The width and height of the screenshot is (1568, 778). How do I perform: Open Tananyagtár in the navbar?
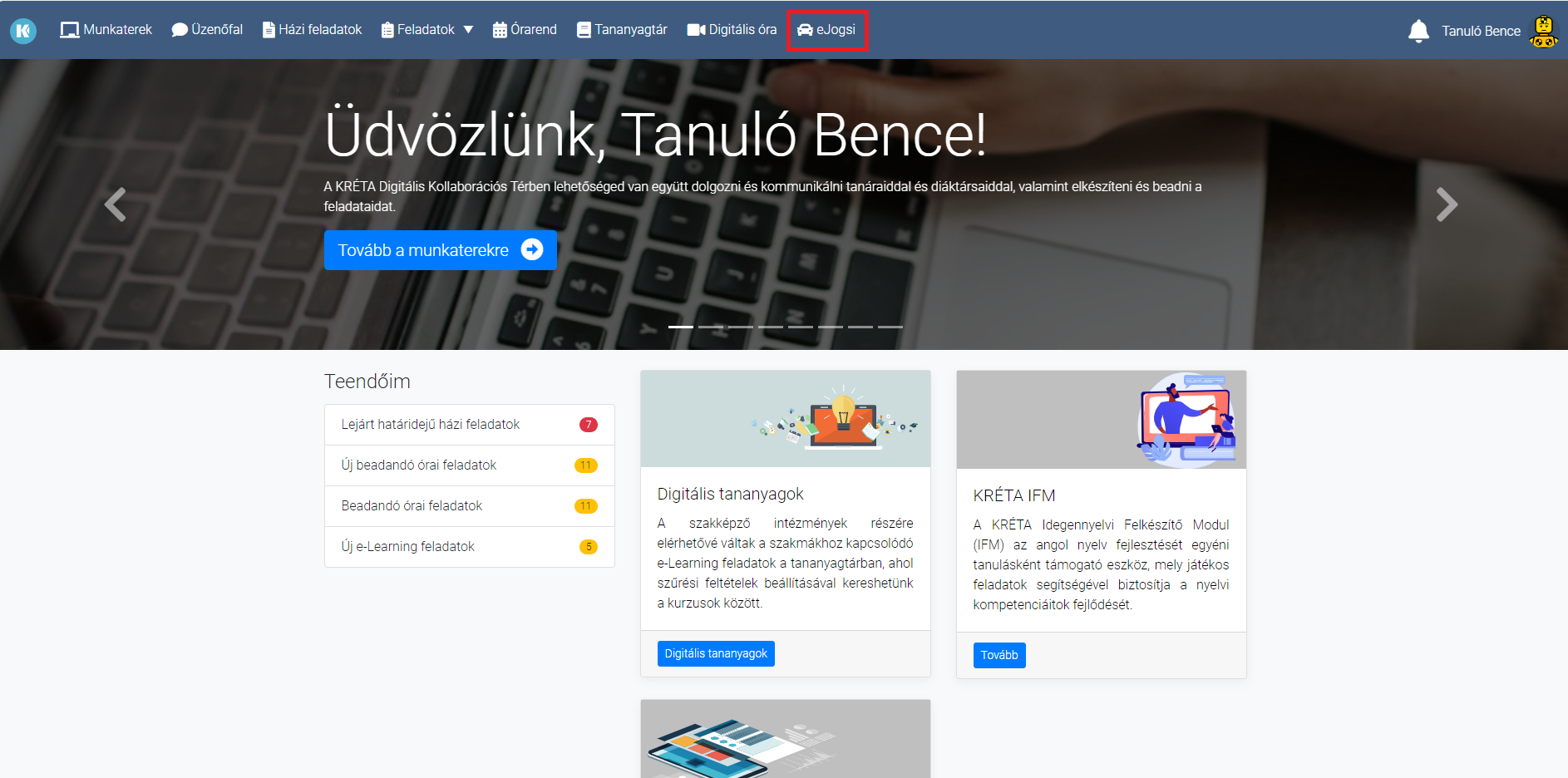click(622, 30)
